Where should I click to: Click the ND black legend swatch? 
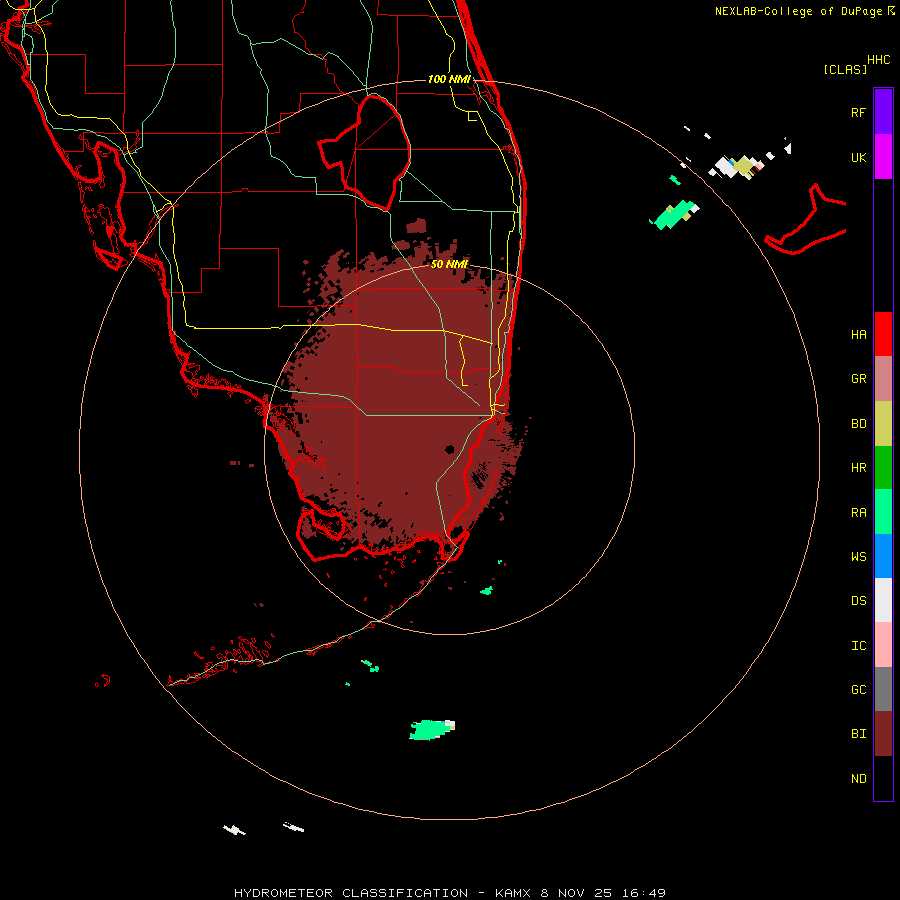[x=883, y=778]
